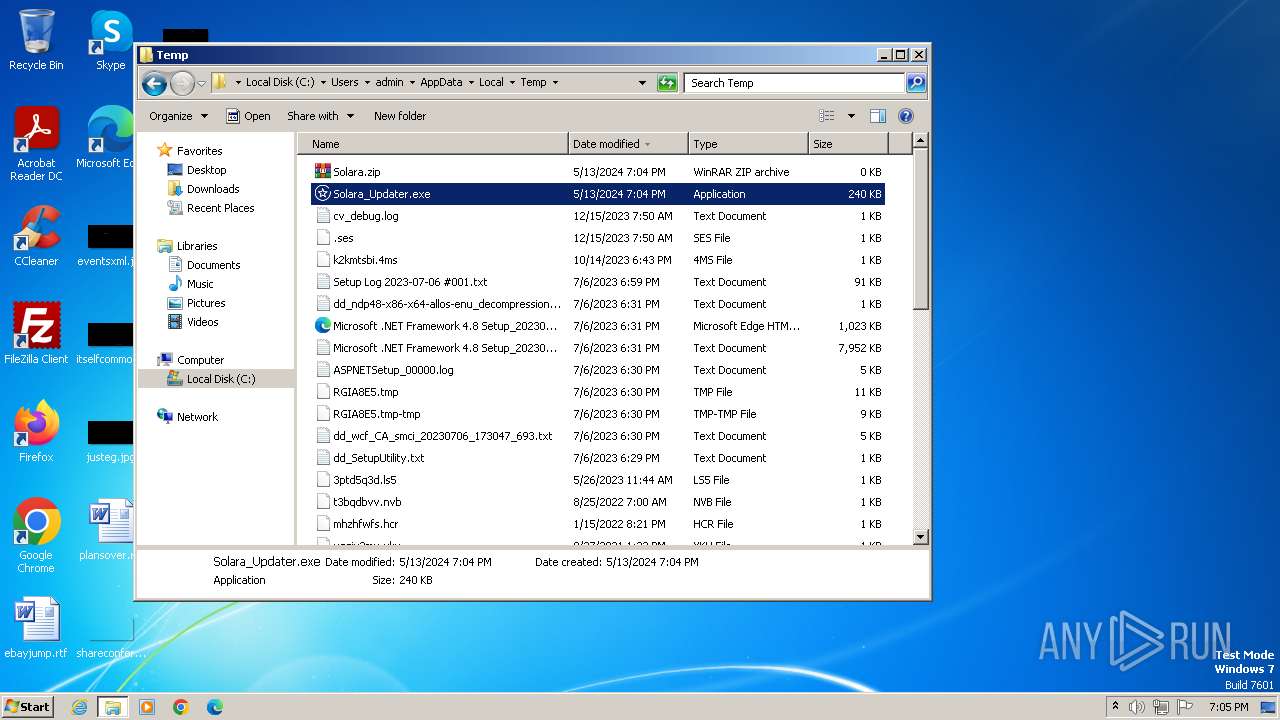Open Pictures library
1280x720 pixels.
click(x=206, y=303)
